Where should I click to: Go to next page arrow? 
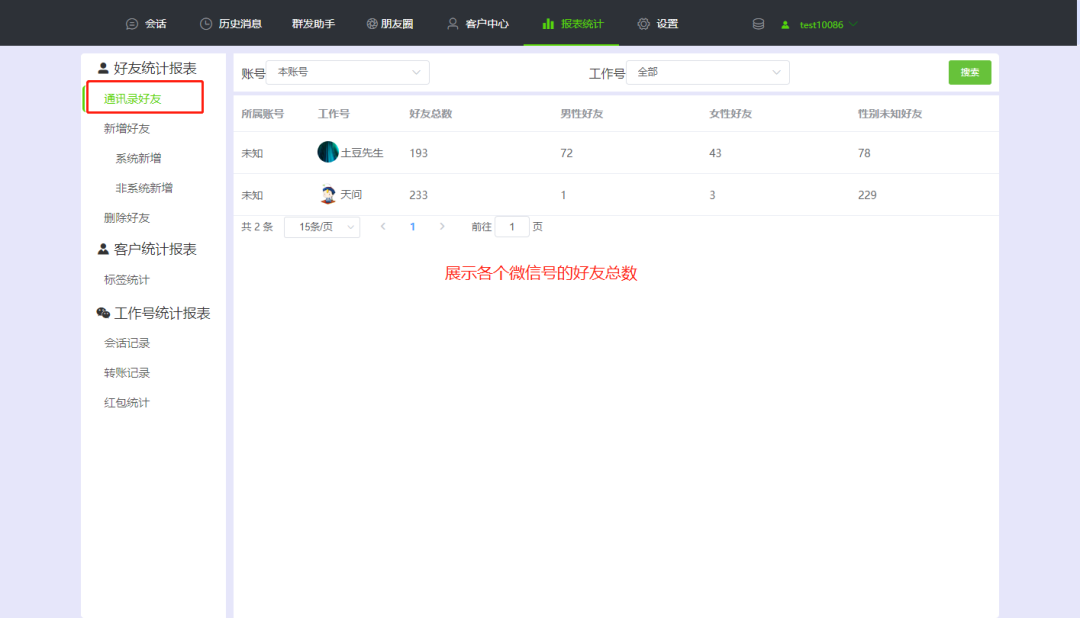[x=442, y=227]
